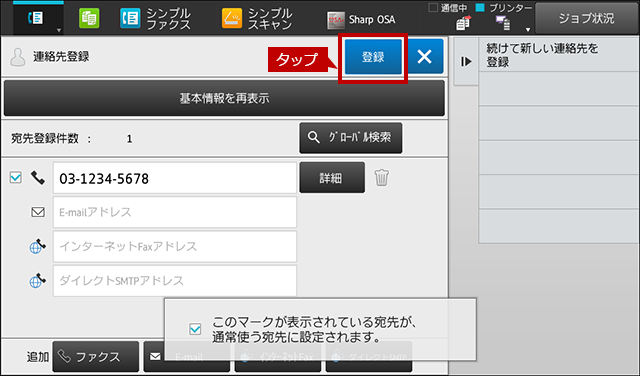
Task: Open グローバル検索 global search
Action: tap(351, 138)
